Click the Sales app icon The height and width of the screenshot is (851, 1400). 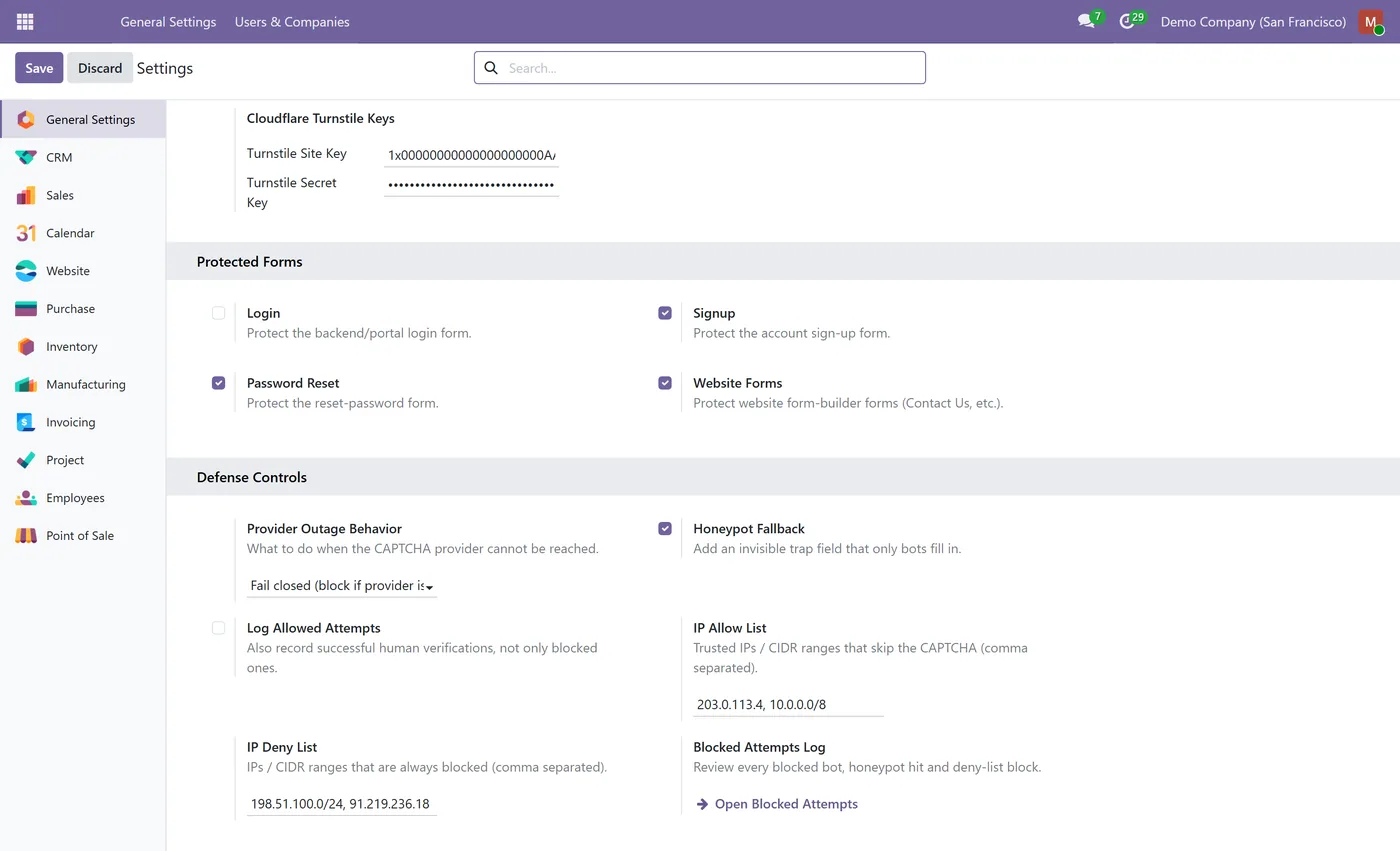click(26, 196)
